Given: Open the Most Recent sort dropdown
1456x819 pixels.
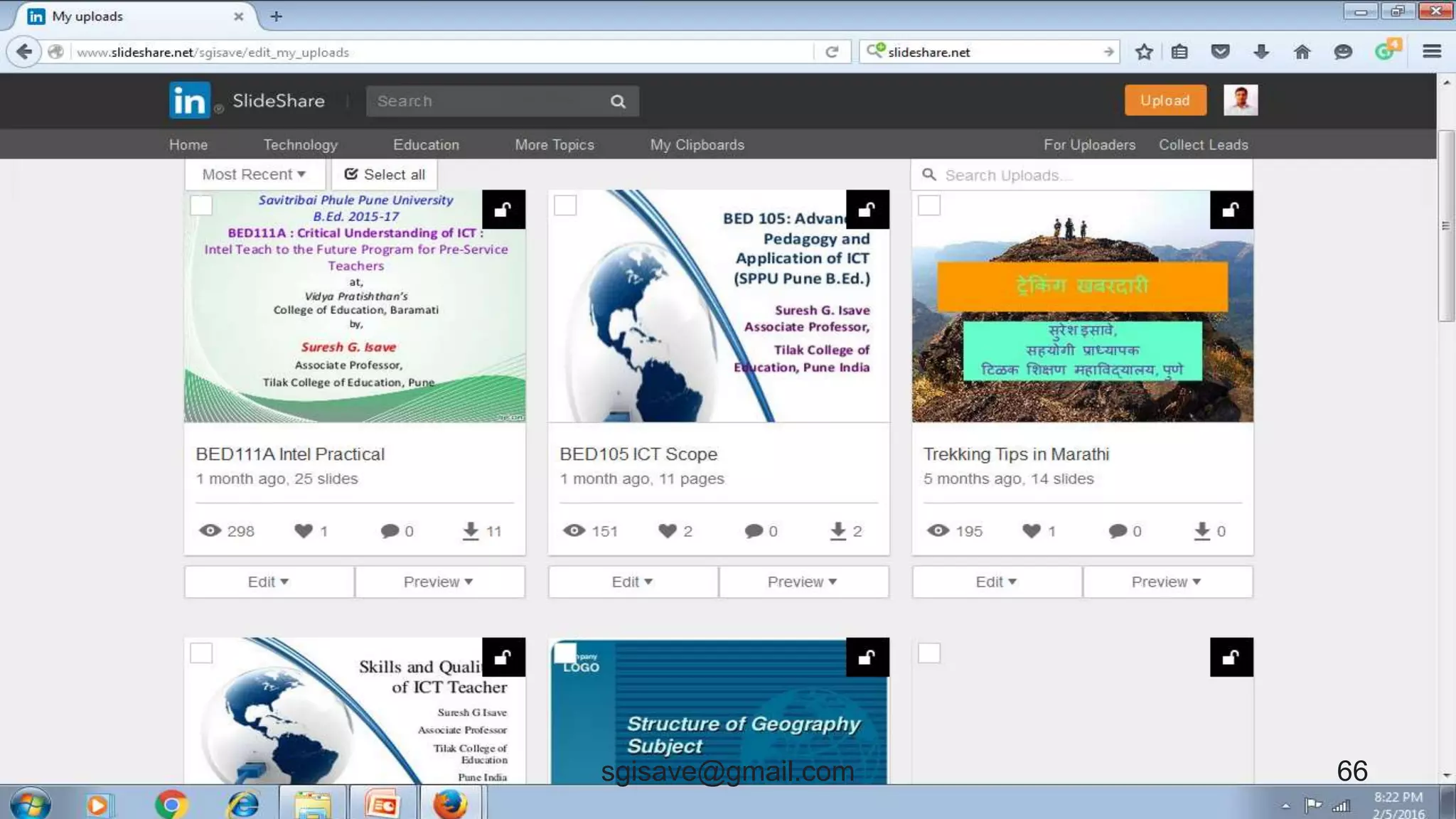Looking at the screenshot, I should coord(254,174).
